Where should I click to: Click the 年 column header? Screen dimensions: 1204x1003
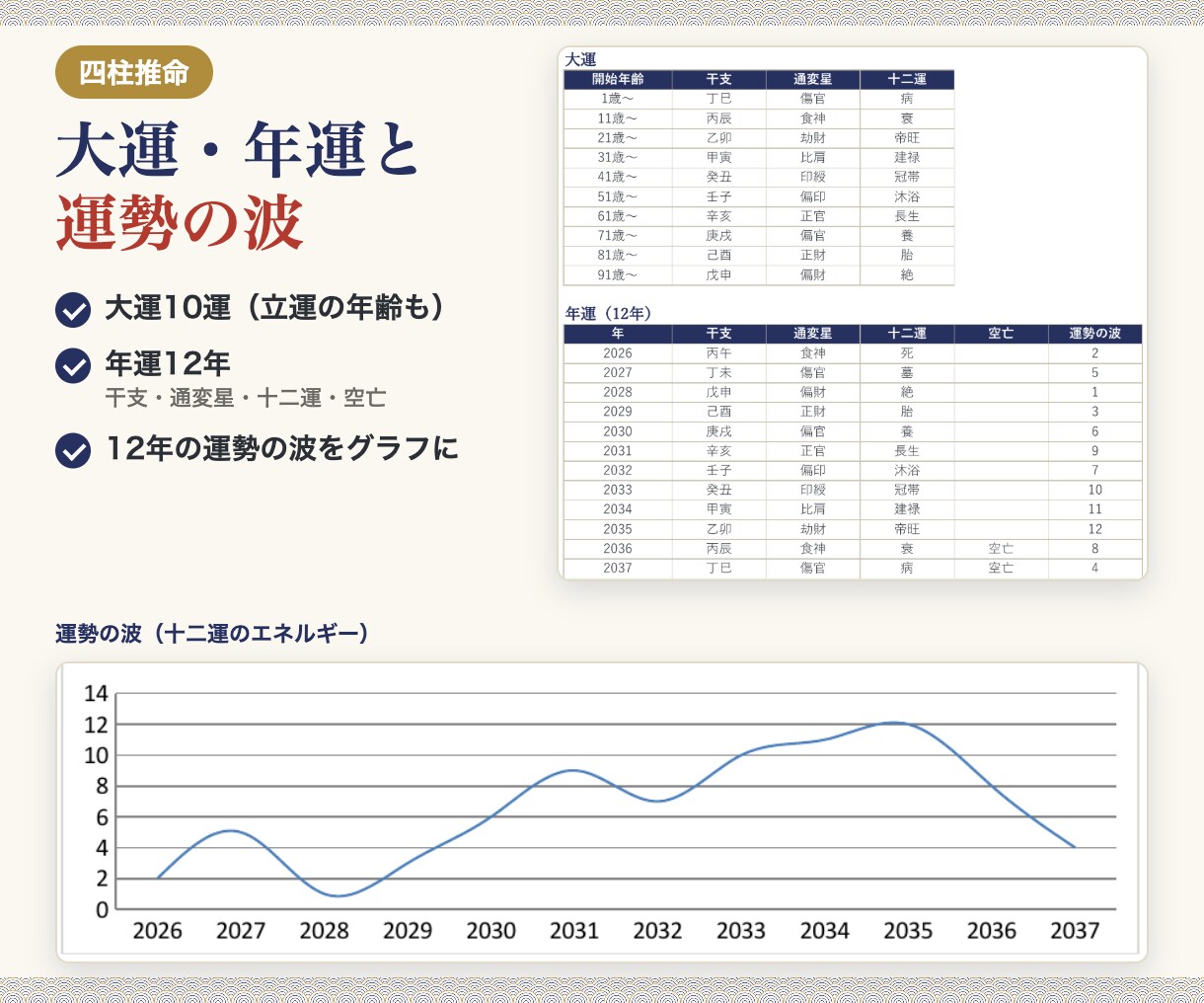click(618, 334)
